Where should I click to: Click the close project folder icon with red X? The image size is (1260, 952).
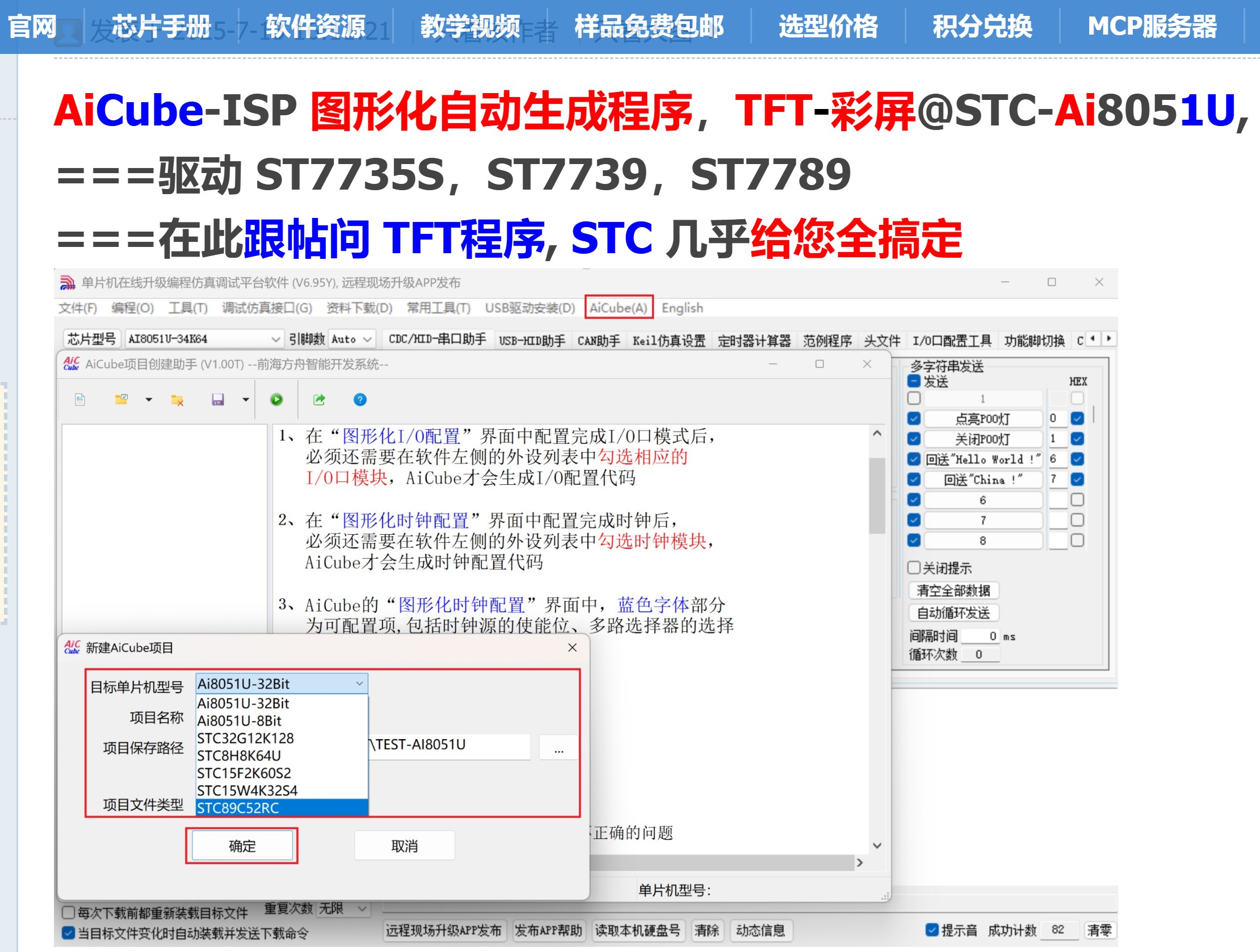point(177,401)
